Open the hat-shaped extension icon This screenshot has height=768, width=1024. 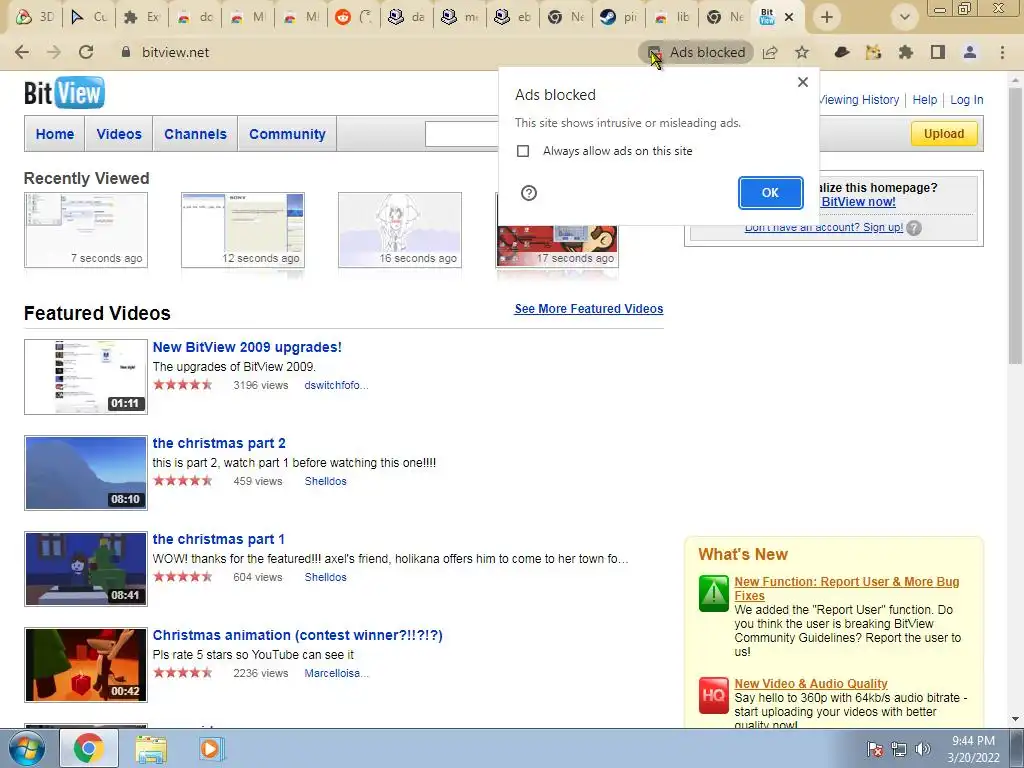tap(842, 52)
